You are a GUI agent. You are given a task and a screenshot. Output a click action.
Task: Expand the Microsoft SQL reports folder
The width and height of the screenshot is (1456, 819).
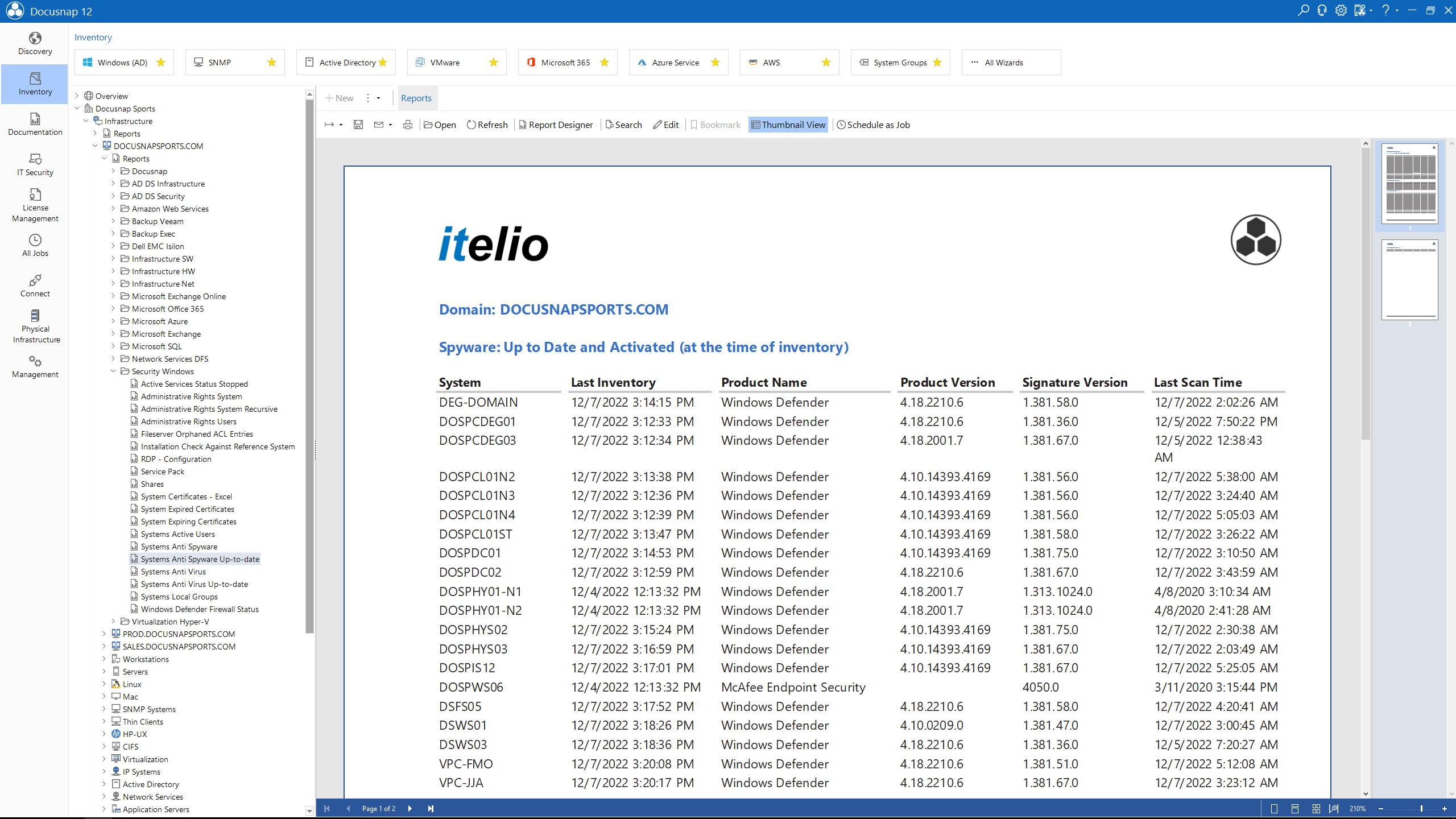pos(113,346)
